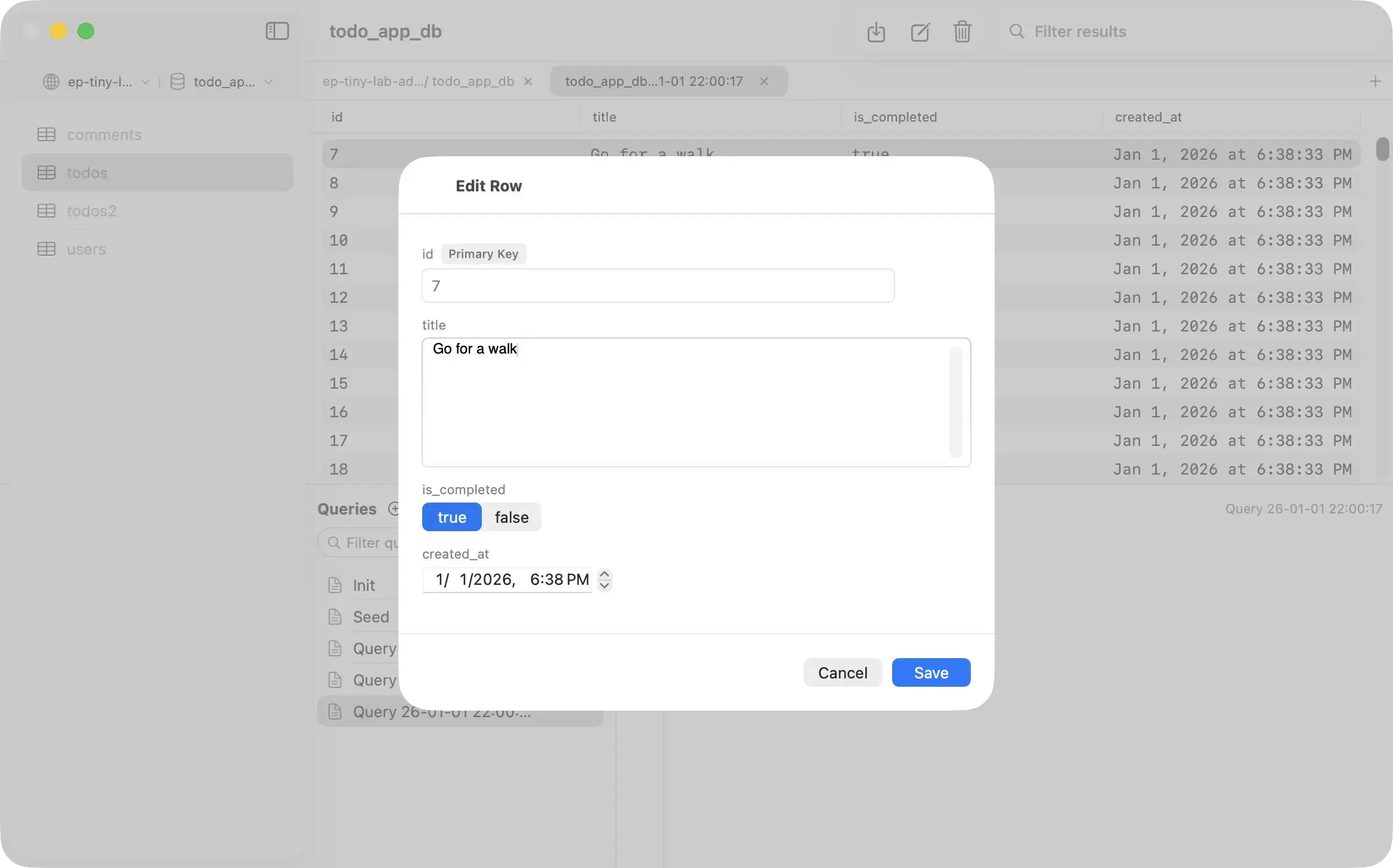The width and height of the screenshot is (1393, 868).
Task: Click the Seed query document icon
Action: (335, 617)
